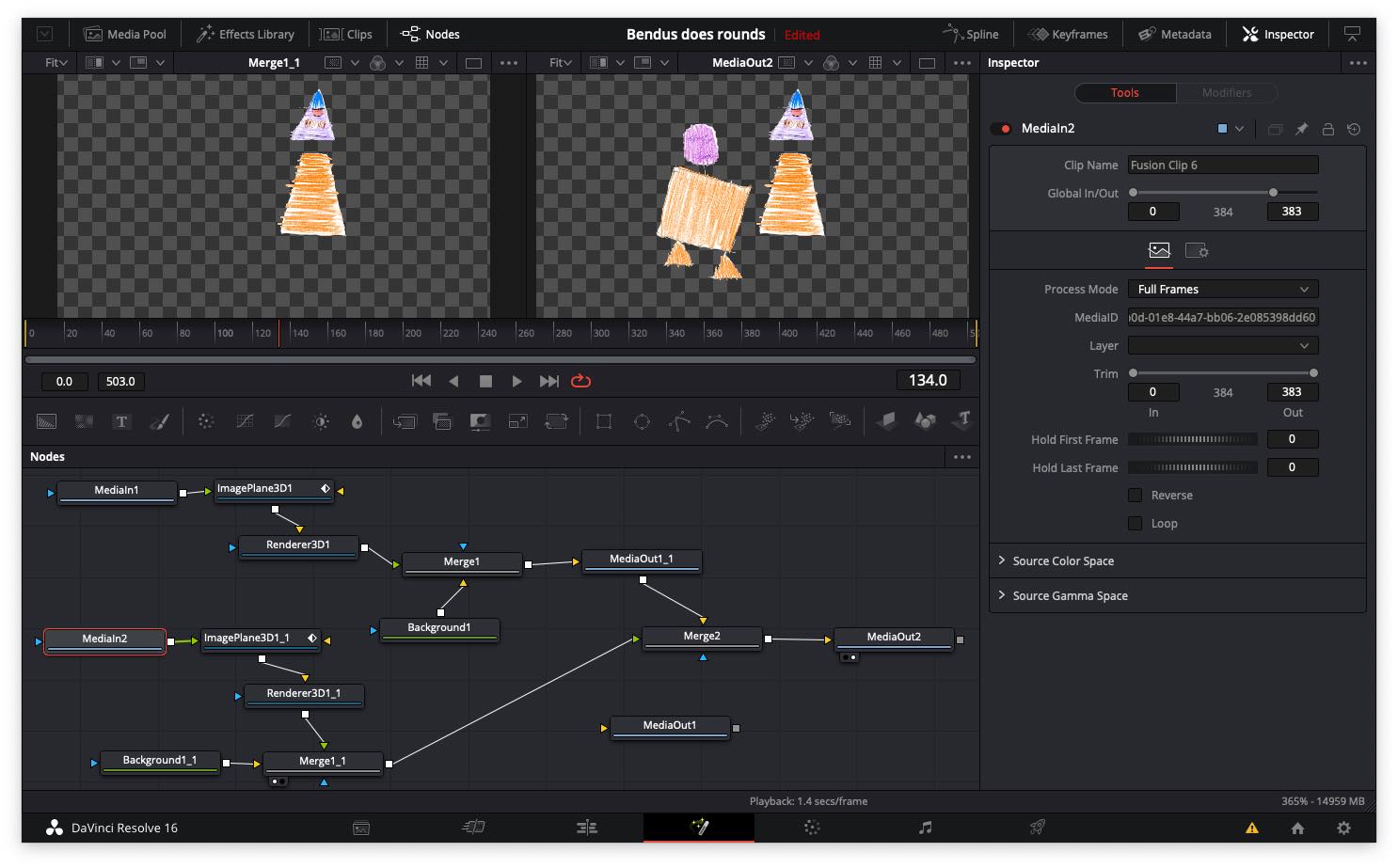1398x868 pixels.
Task: Open Project Settings gear
Action: point(1343,828)
